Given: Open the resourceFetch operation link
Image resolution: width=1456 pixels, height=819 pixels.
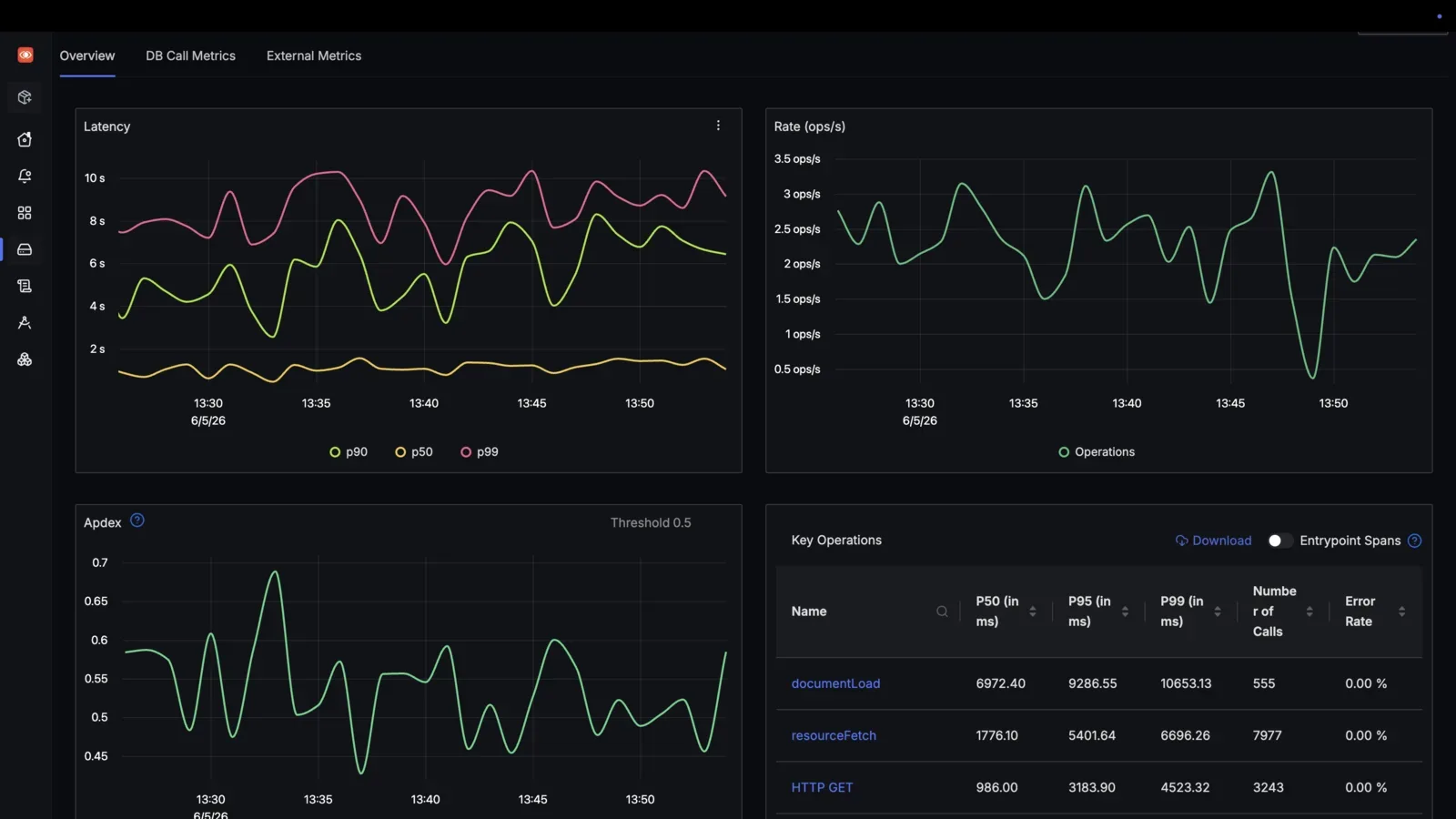Looking at the screenshot, I should pyautogui.click(x=834, y=735).
